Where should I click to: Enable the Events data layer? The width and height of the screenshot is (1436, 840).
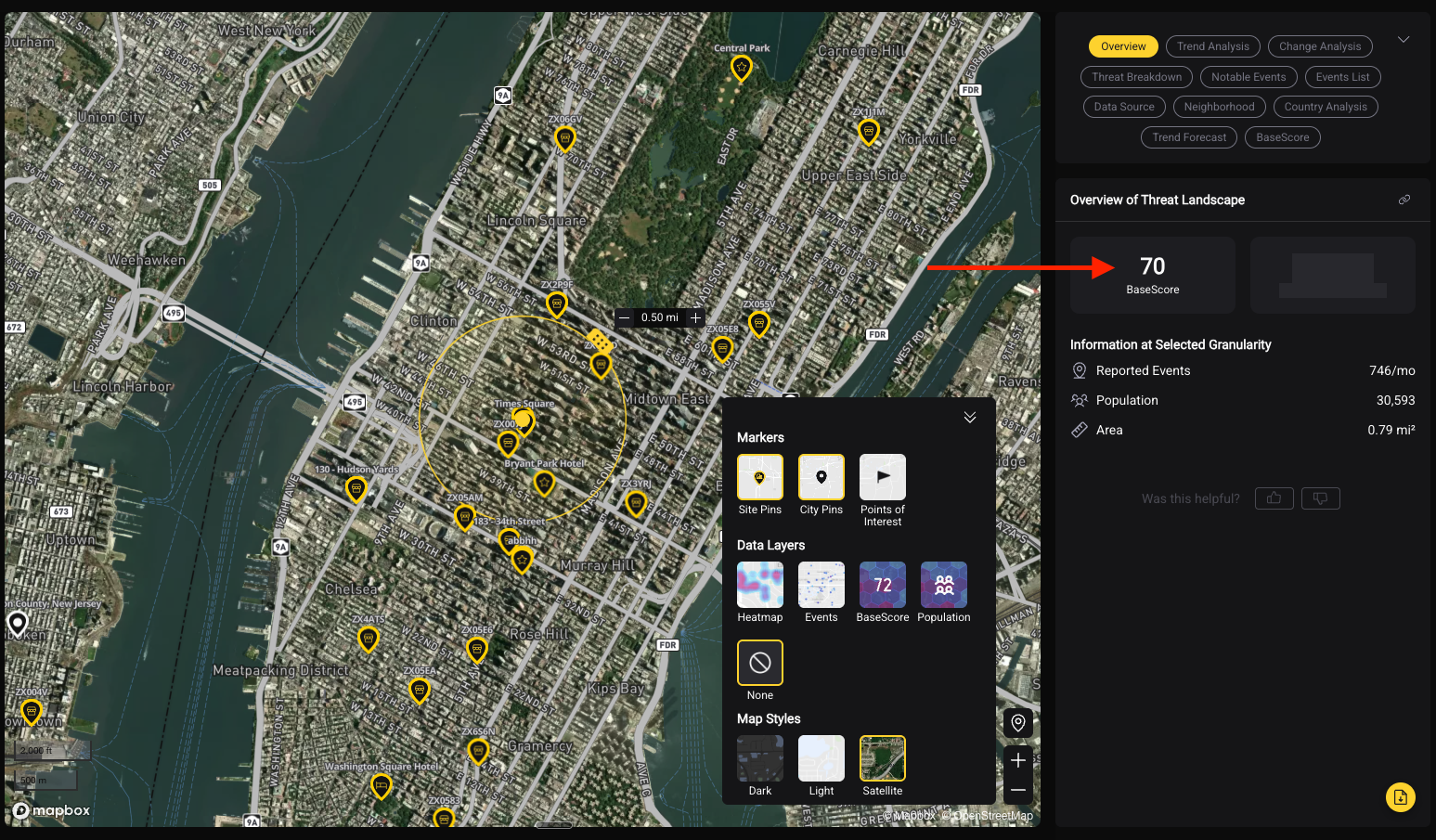(x=821, y=585)
